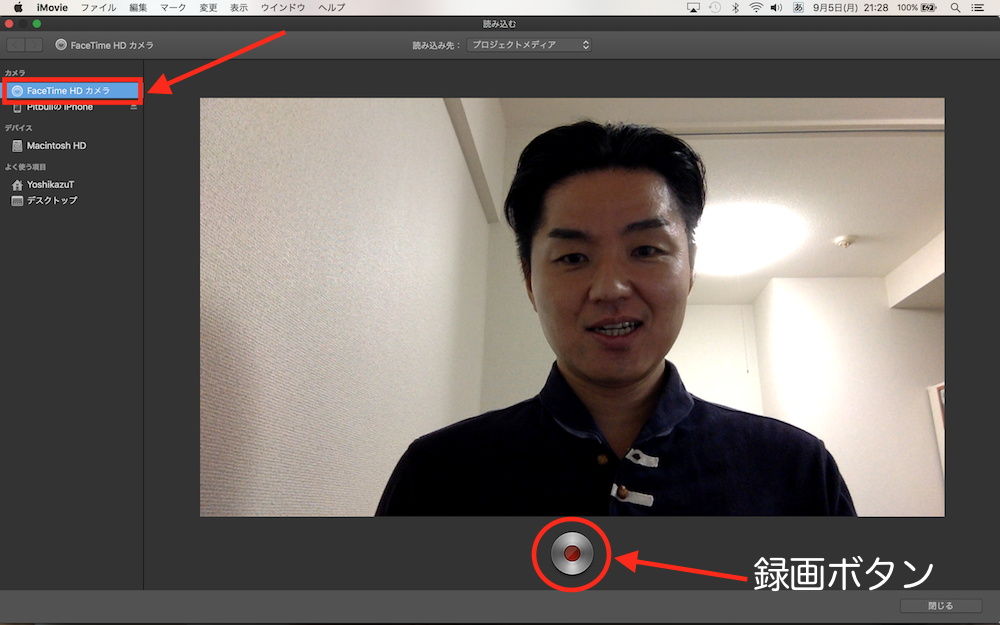Image resolution: width=1000 pixels, height=625 pixels.
Task: Click the Spotlight search magnifier icon
Action: pos(955,7)
